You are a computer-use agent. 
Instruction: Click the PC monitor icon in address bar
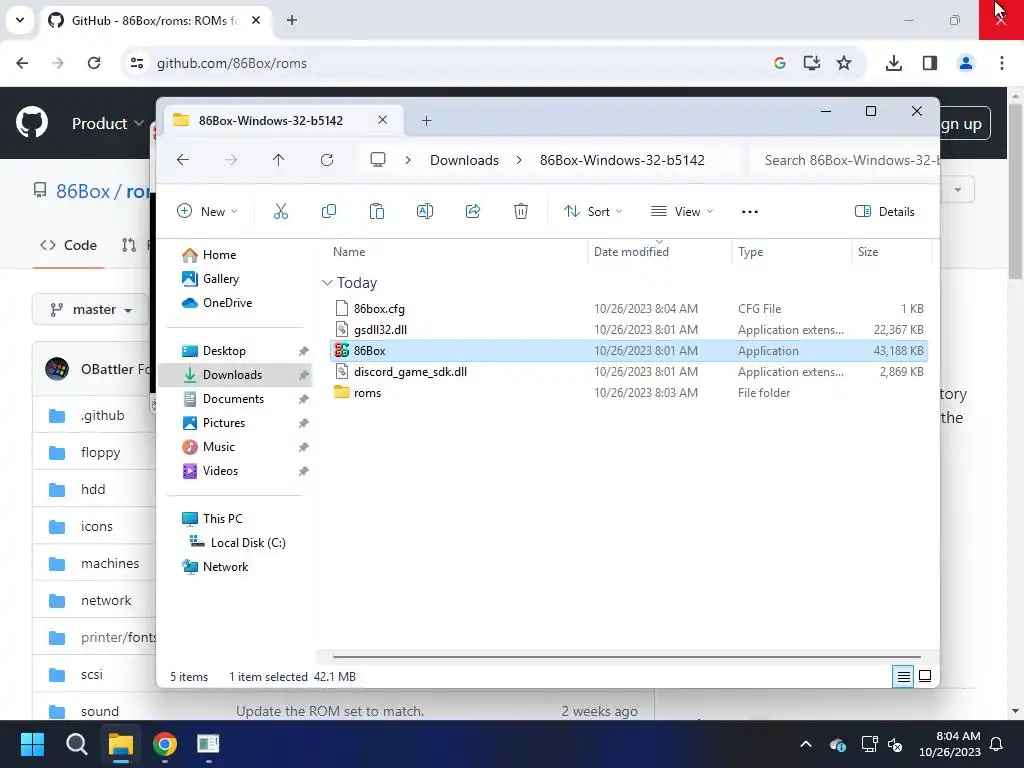tap(377, 160)
